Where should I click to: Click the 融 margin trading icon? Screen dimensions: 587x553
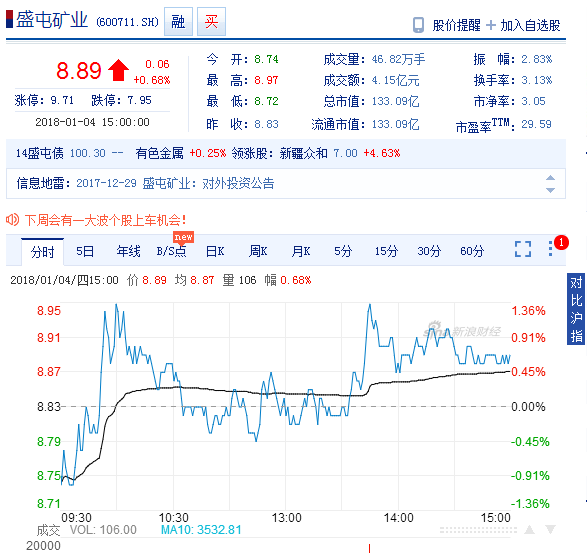click(x=178, y=22)
